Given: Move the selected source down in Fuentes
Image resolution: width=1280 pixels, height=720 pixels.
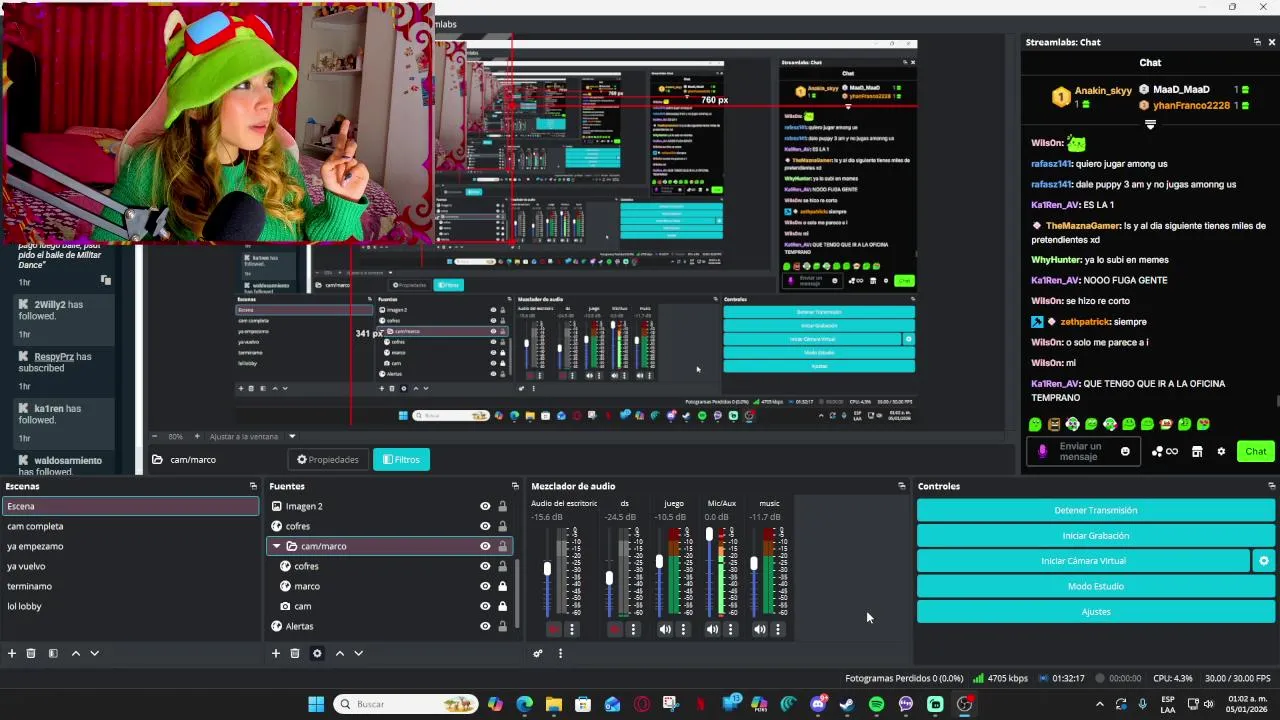Looking at the screenshot, I should [x=358, y=653].
